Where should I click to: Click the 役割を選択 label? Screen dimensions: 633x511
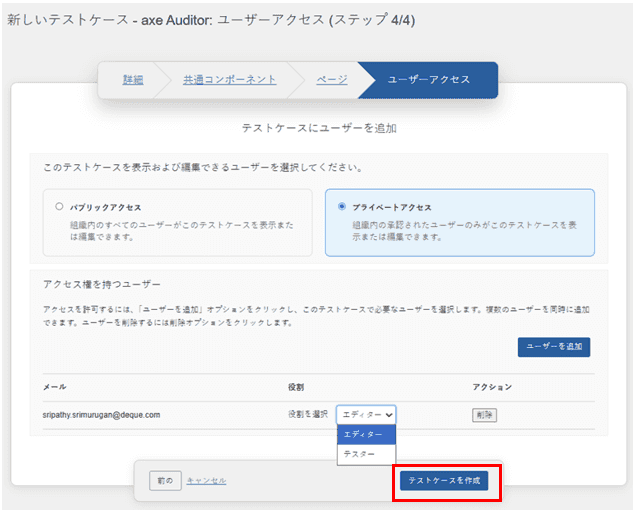tap(307, 414)
